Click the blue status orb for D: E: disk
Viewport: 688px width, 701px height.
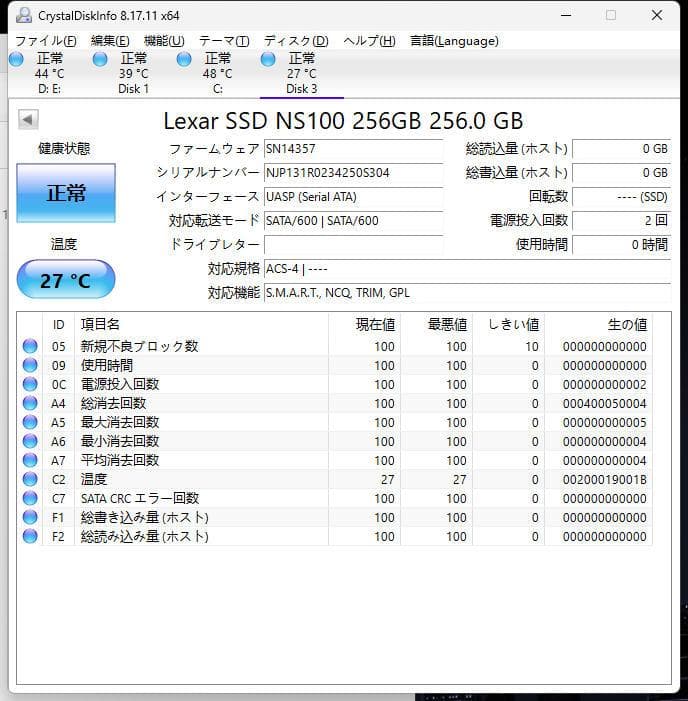[x=17, y=59]
